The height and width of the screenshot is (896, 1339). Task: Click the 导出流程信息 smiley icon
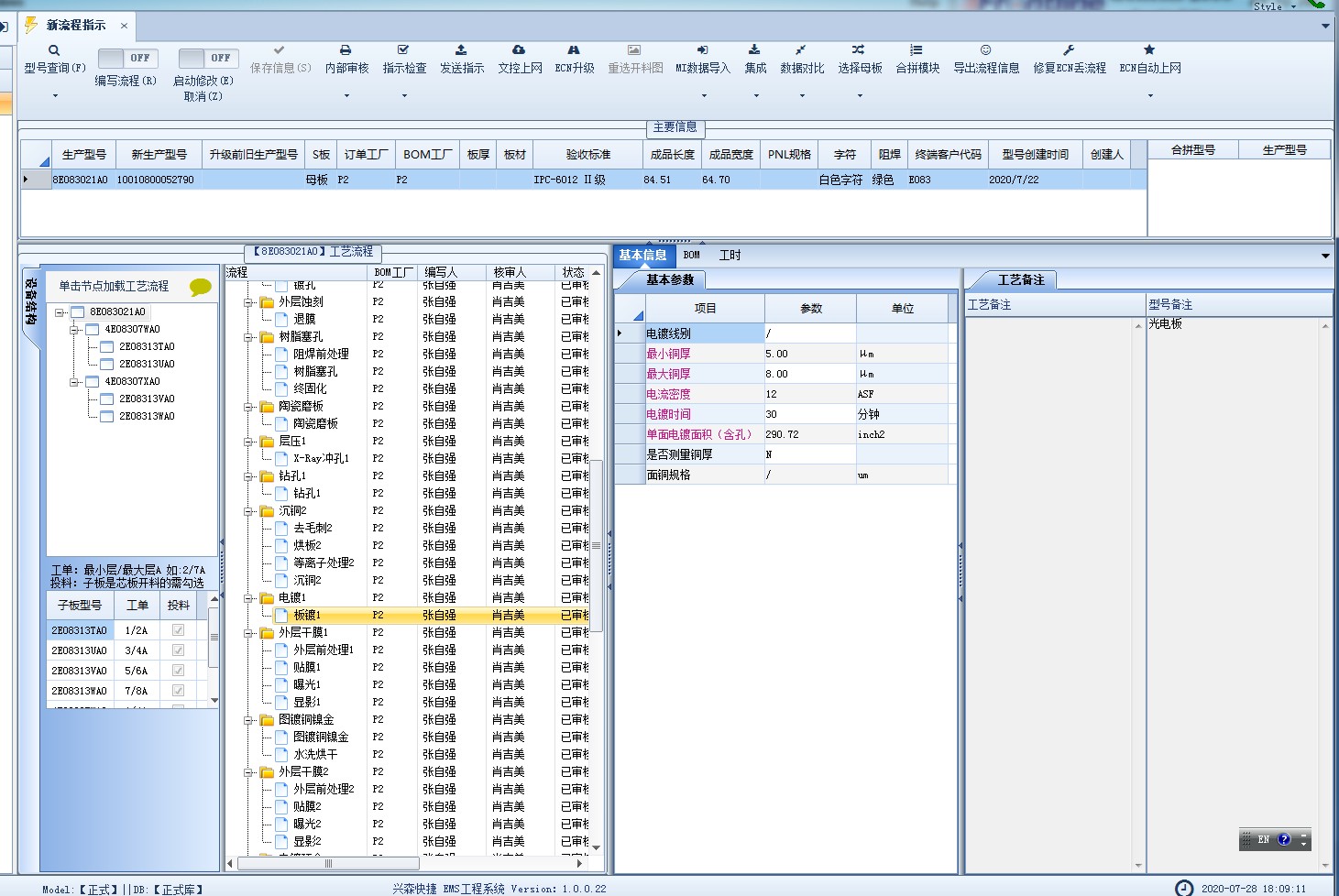tap(985, 49)
